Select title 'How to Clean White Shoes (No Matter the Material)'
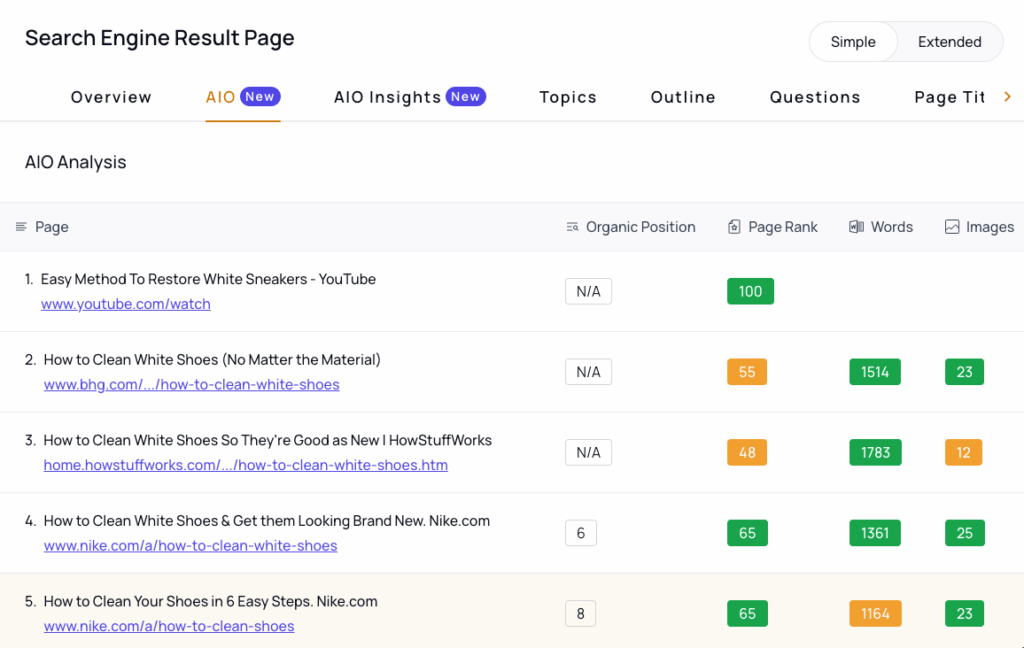The height and width of the screenshot is (648, 1024). pos(212,359)
